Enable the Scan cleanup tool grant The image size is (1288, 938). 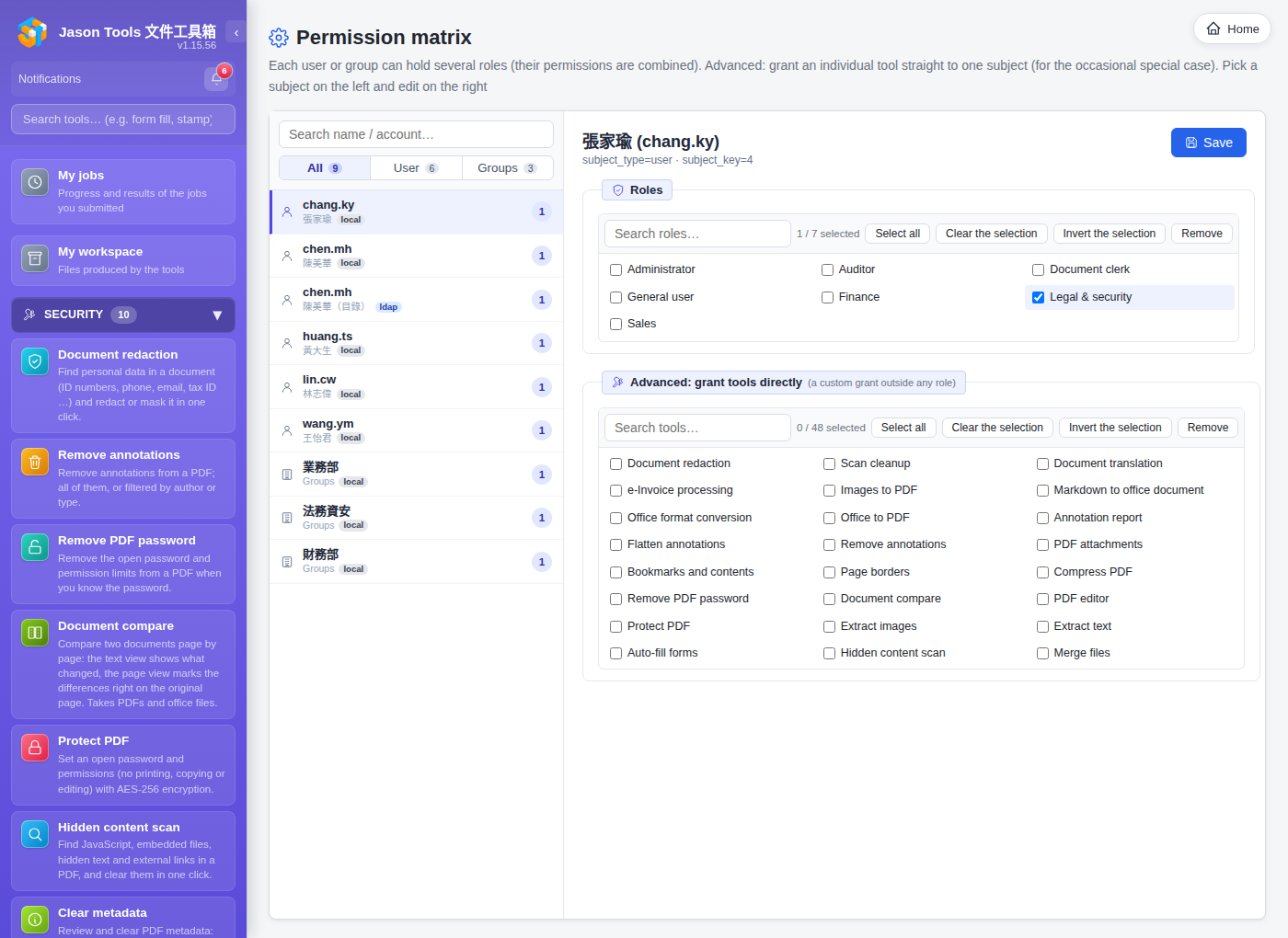[x=829, y=463]
